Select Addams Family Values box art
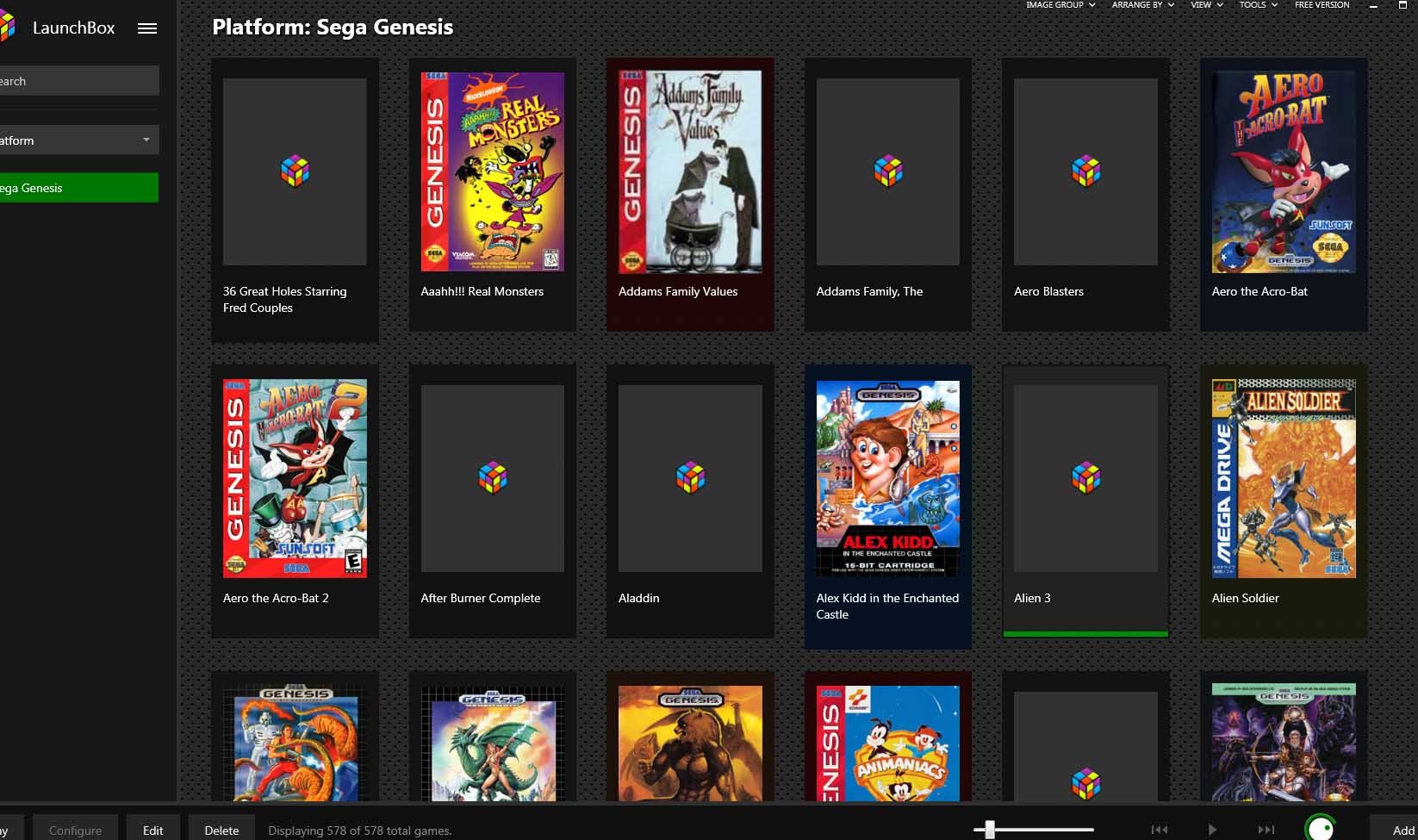 (x=690, y=172)
